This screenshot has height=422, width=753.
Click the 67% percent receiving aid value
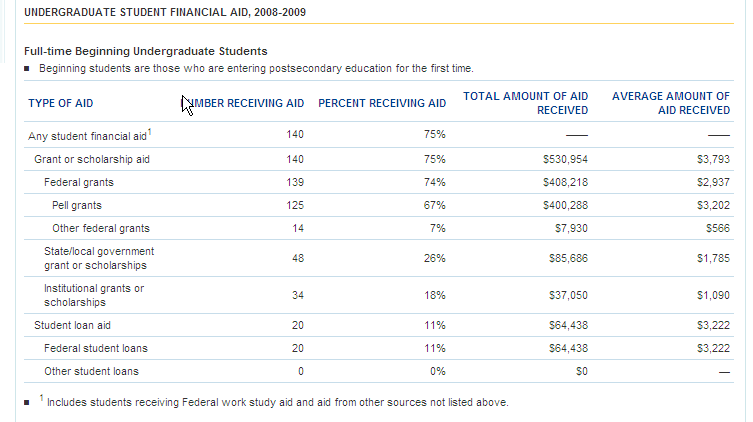point(434,205)
